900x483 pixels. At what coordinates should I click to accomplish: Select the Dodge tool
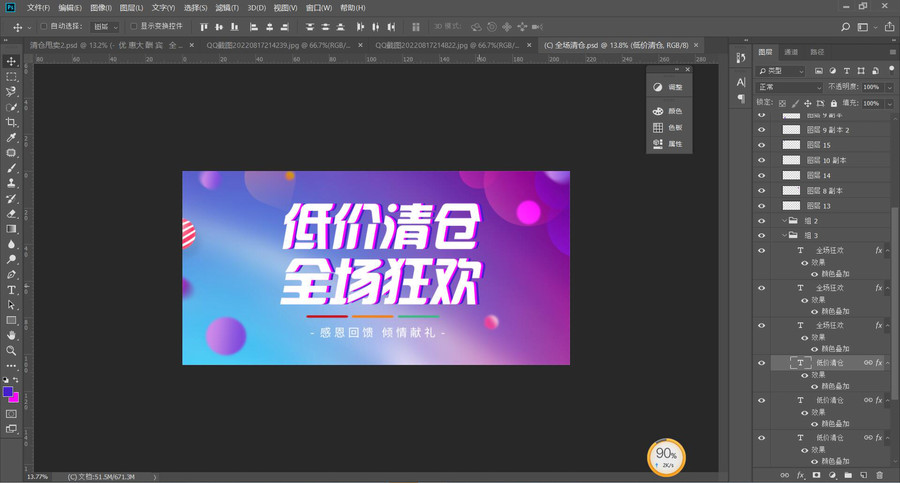coord(11,259)
